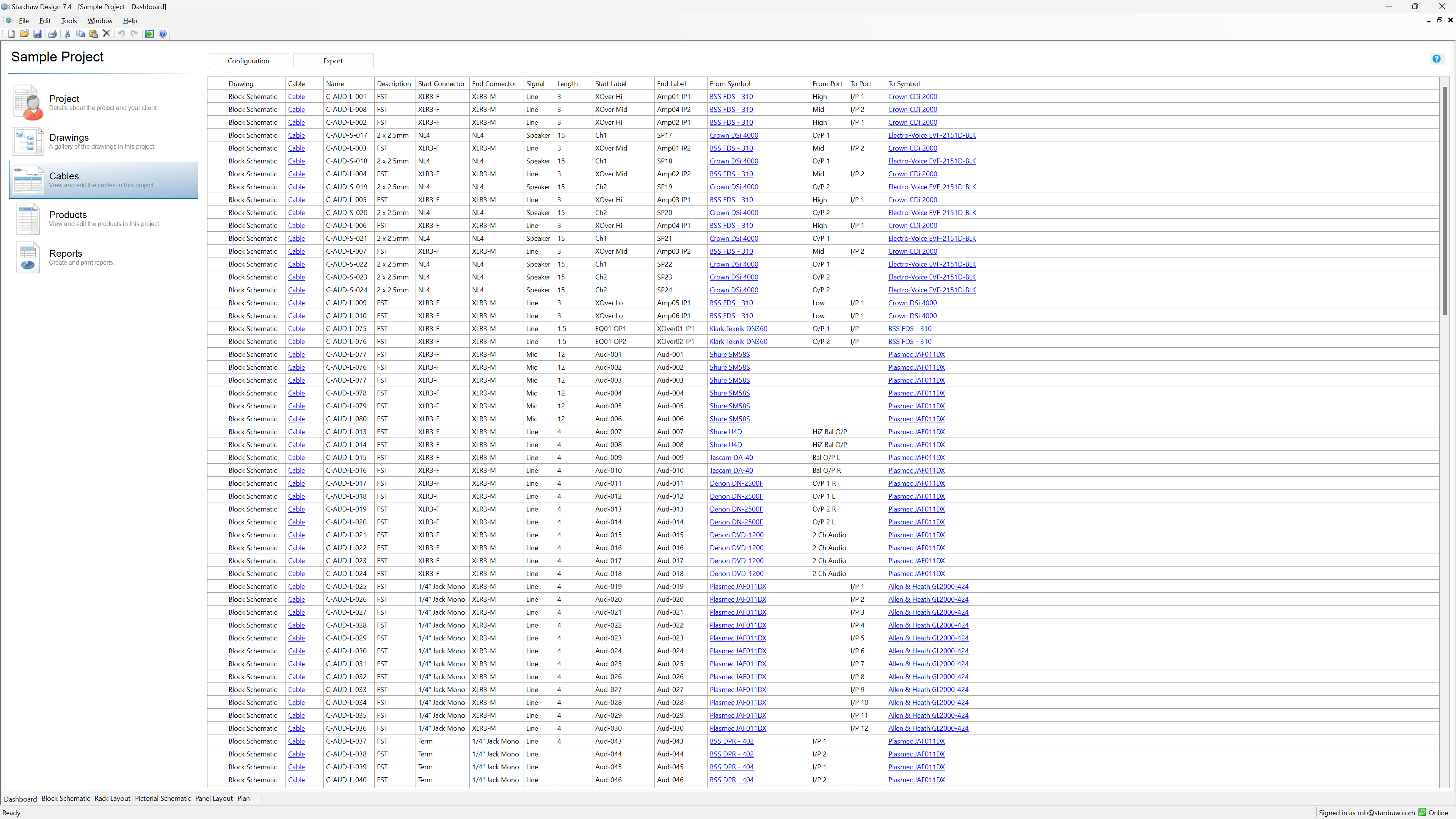This screenshot has height=819, width=1456.
Task: Open a project with folder icon
Action: tap(24, 34)
